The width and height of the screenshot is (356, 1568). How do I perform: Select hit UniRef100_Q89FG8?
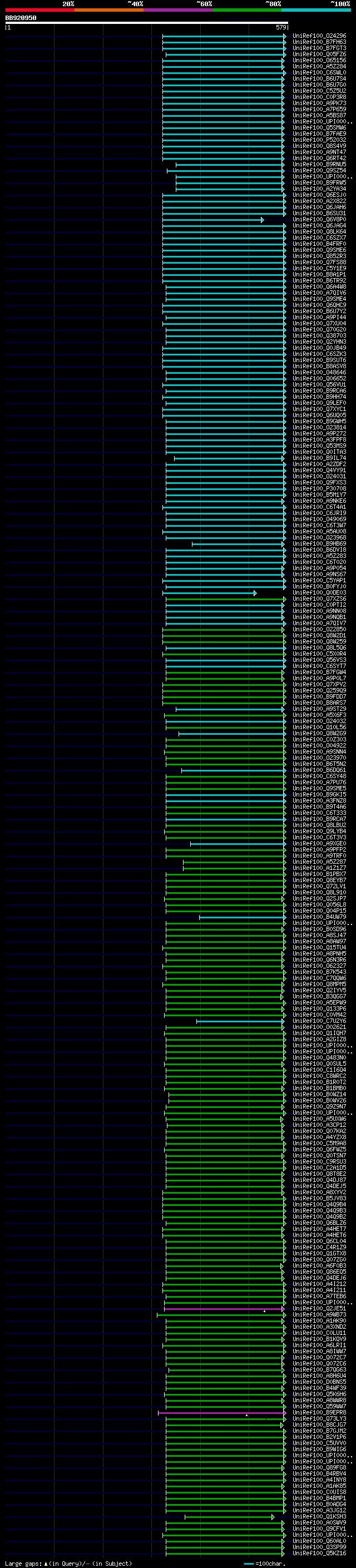tap(319, 1467)
